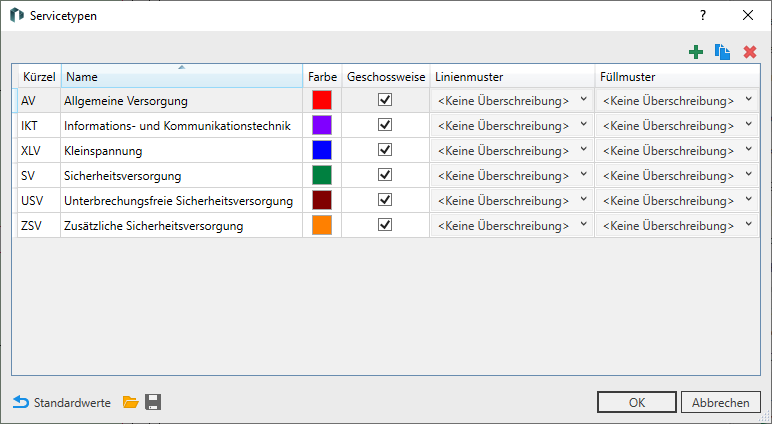Click the help question mark button
Screen dimensions: 772x424
pyautogui.click(x=703, y=15)
